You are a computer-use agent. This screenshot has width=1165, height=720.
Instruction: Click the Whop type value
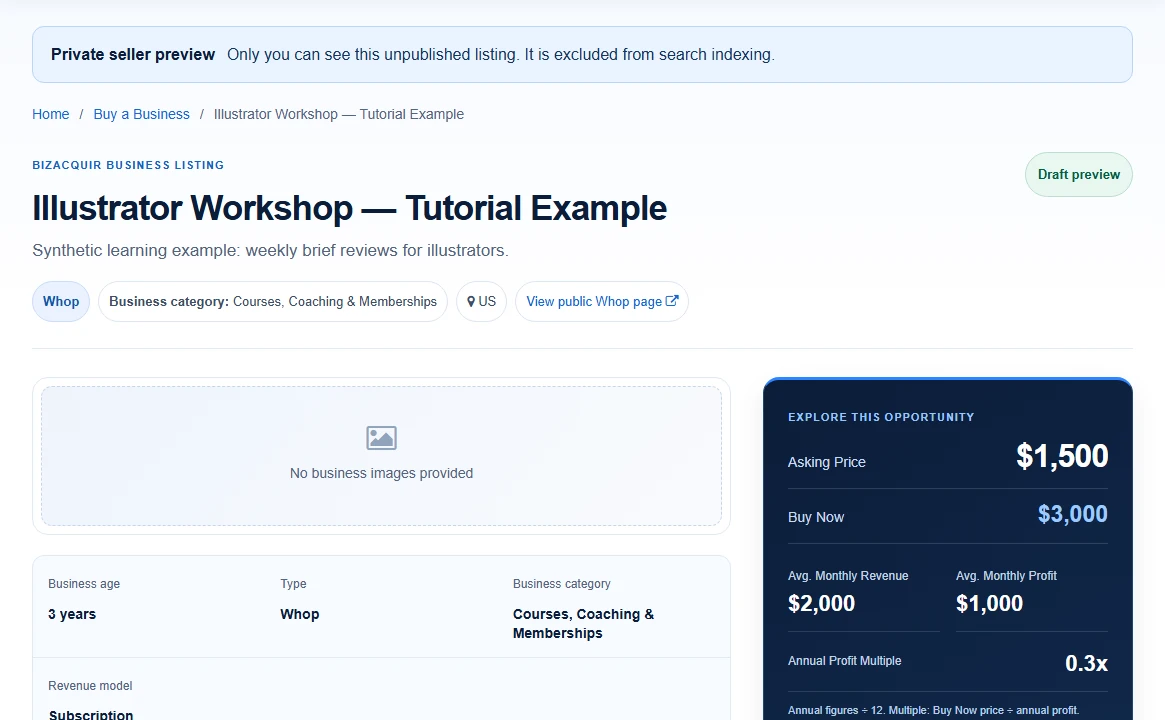[x=299, y=614]
